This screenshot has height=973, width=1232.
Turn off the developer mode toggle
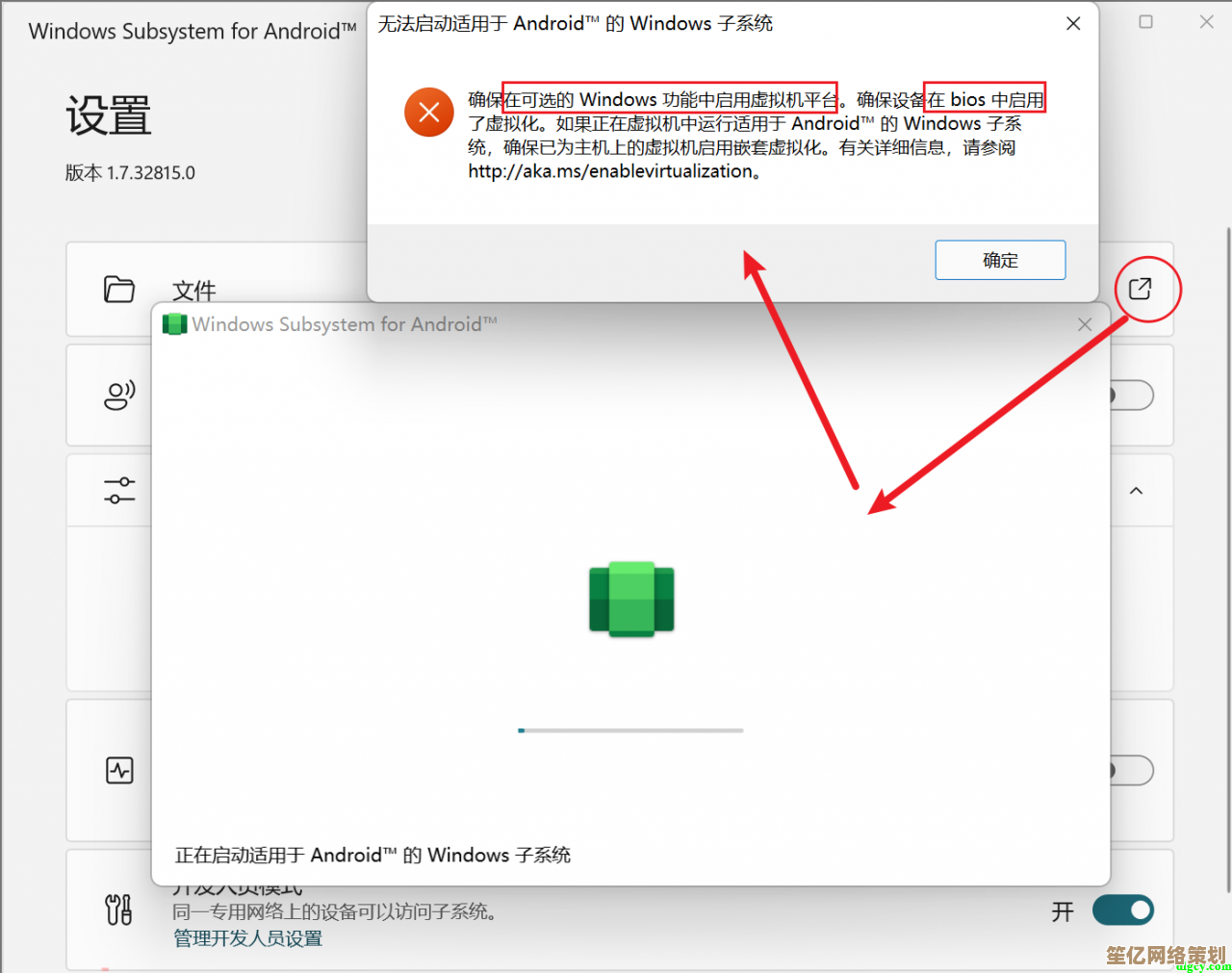[x=1123, y=909]
